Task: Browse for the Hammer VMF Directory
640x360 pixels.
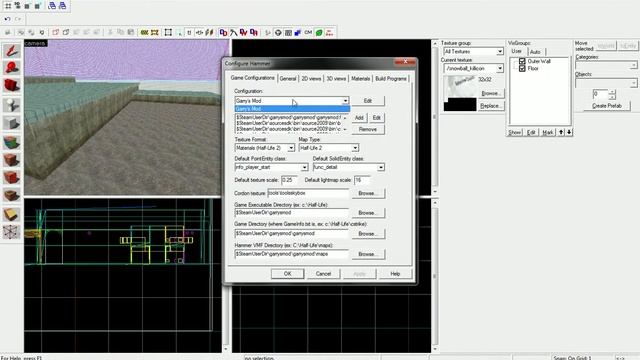Action: [x=368, y=254]
